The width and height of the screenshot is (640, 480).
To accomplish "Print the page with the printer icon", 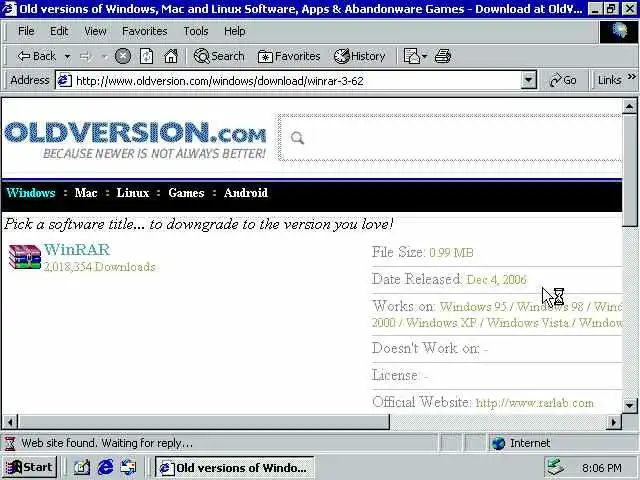I will click(443, 56).
